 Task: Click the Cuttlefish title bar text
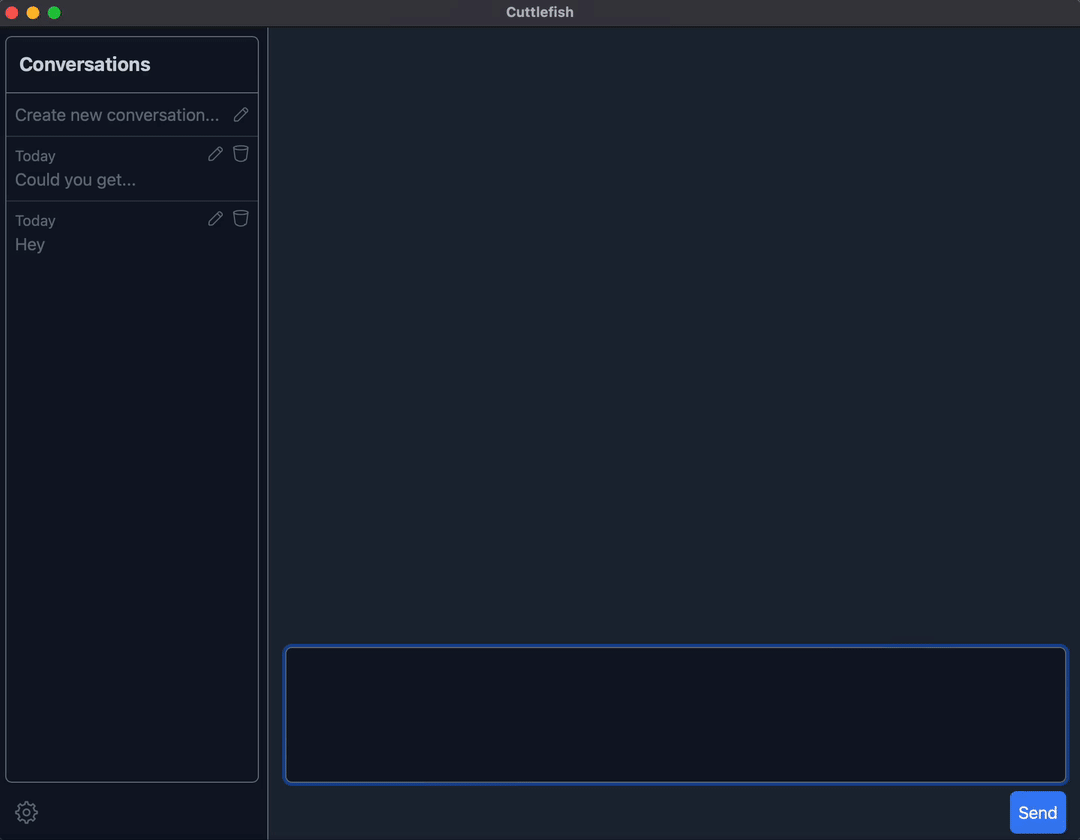(x=540, y=12)
